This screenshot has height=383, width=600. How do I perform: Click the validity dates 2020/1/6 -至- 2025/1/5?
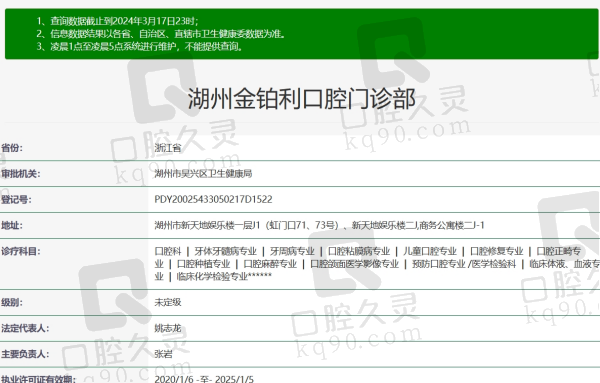(x=204, y=379)
